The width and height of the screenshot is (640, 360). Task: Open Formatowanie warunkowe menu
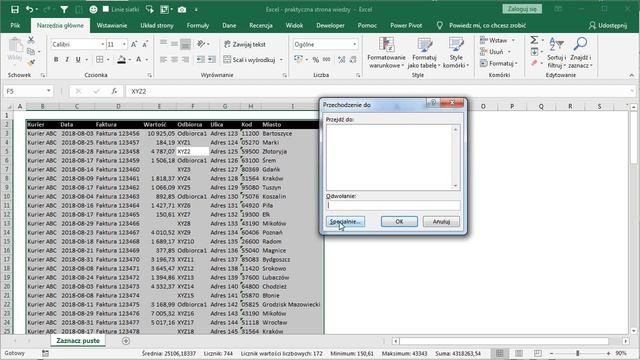[386, 52]
